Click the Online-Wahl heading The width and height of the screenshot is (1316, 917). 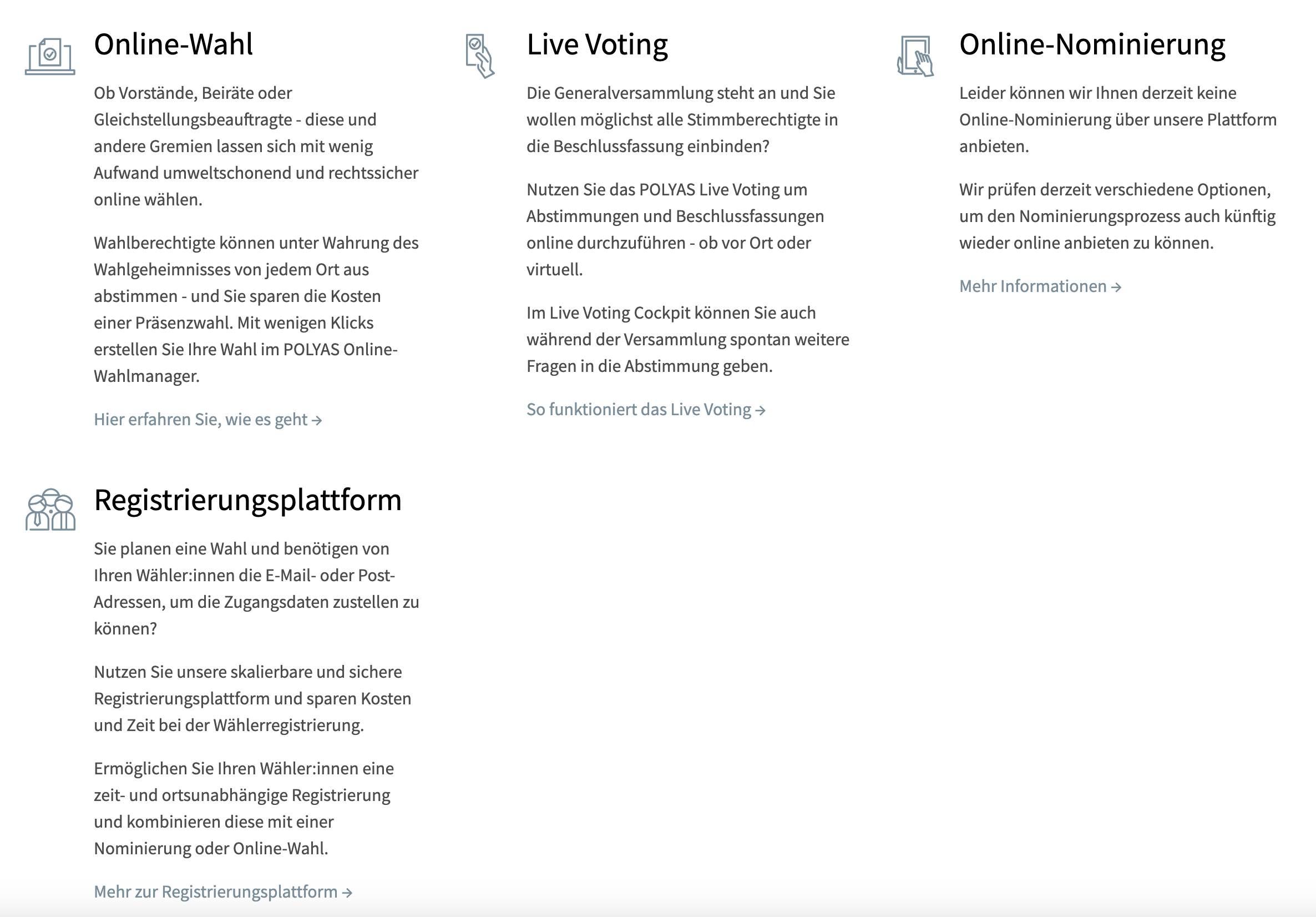pyautogui.click(x=173, y=45)
